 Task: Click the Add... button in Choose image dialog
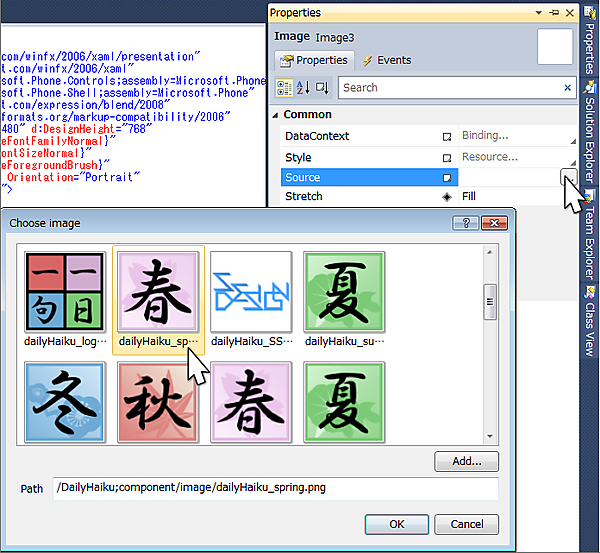pos(466,462)
